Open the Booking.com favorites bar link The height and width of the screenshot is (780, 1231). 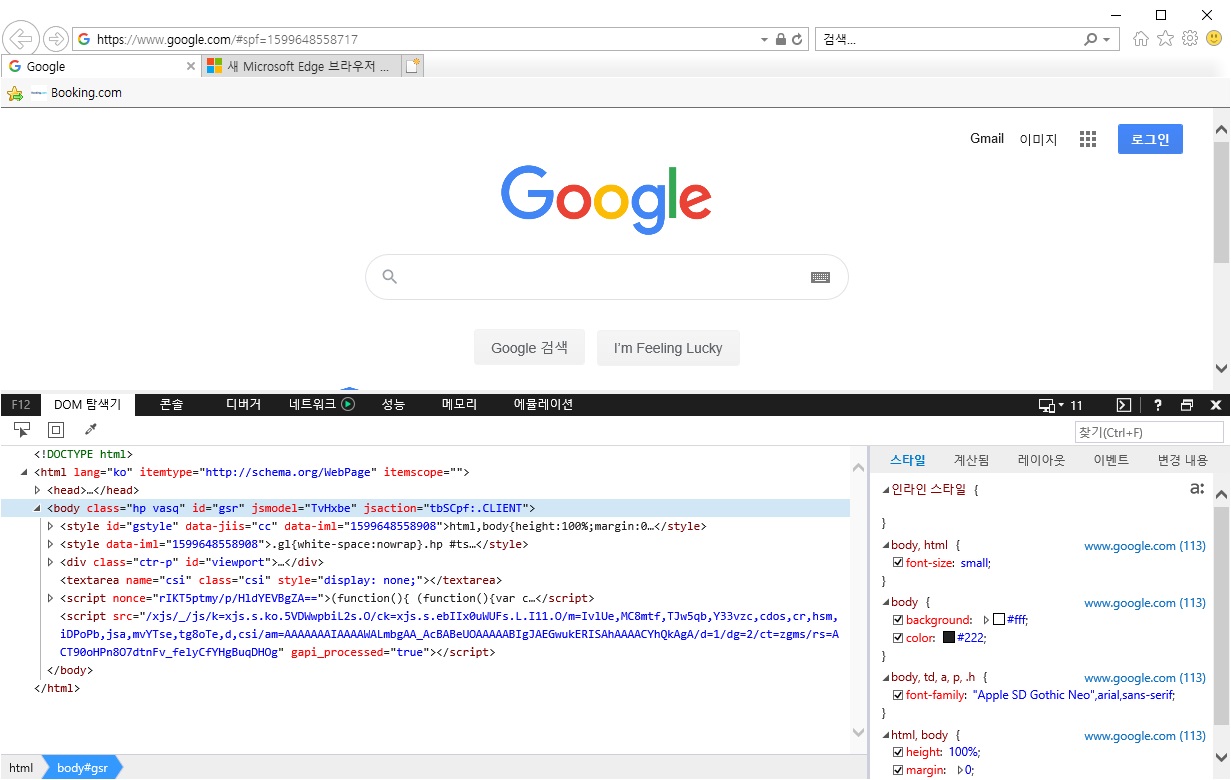[76, 93]
